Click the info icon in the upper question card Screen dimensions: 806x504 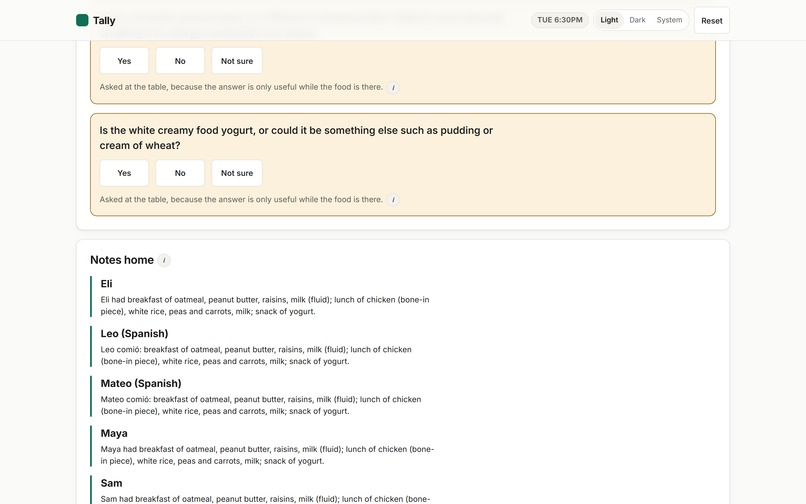(393, 87)
